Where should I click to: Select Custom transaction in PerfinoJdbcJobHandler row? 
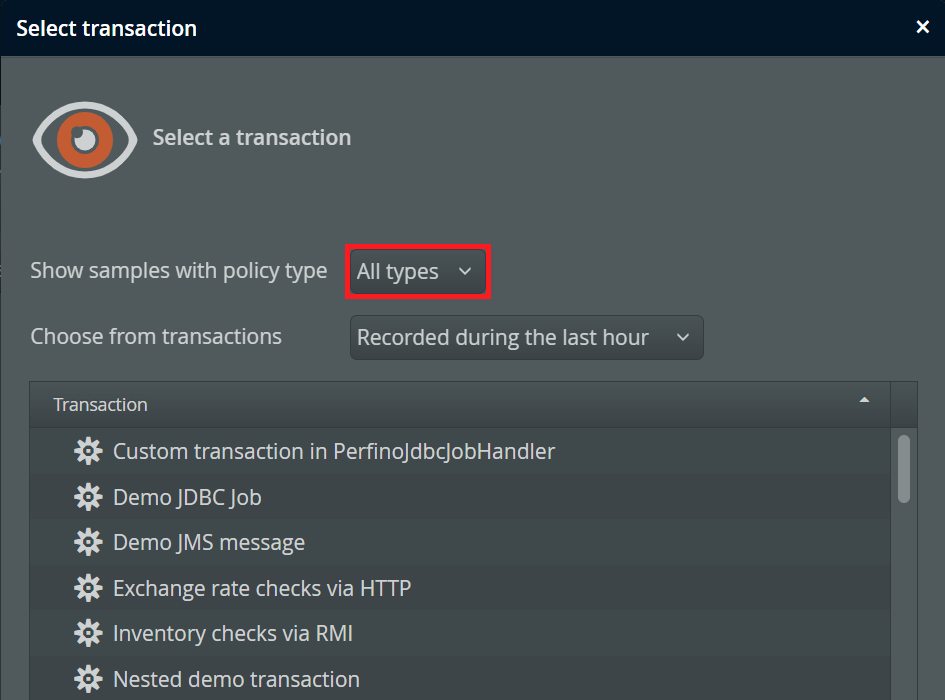pyautogui.click(x=333, y=452)
